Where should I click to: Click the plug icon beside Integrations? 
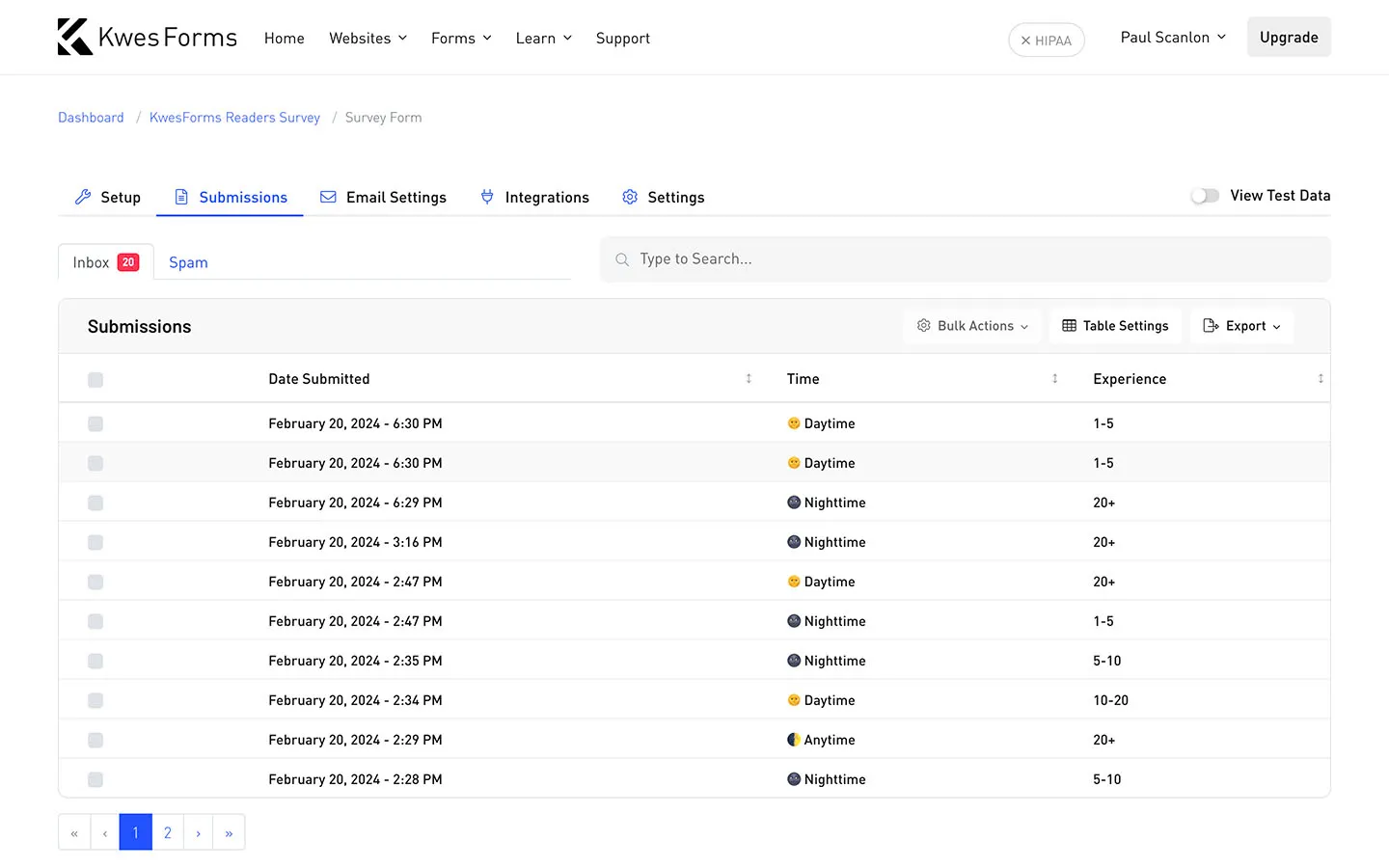click(x=487, y=197)
